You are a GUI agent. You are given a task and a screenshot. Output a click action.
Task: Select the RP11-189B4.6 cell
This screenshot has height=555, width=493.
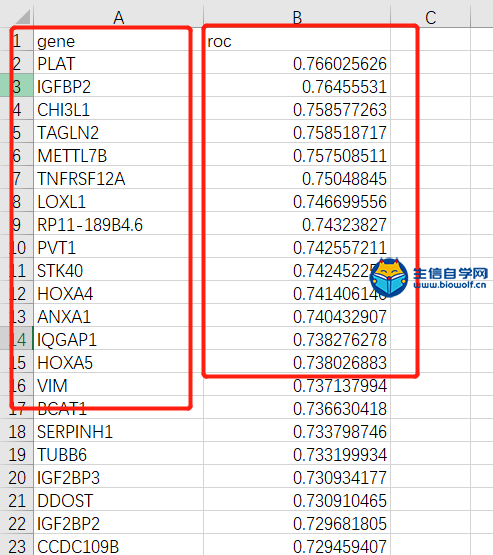[119, 224]
